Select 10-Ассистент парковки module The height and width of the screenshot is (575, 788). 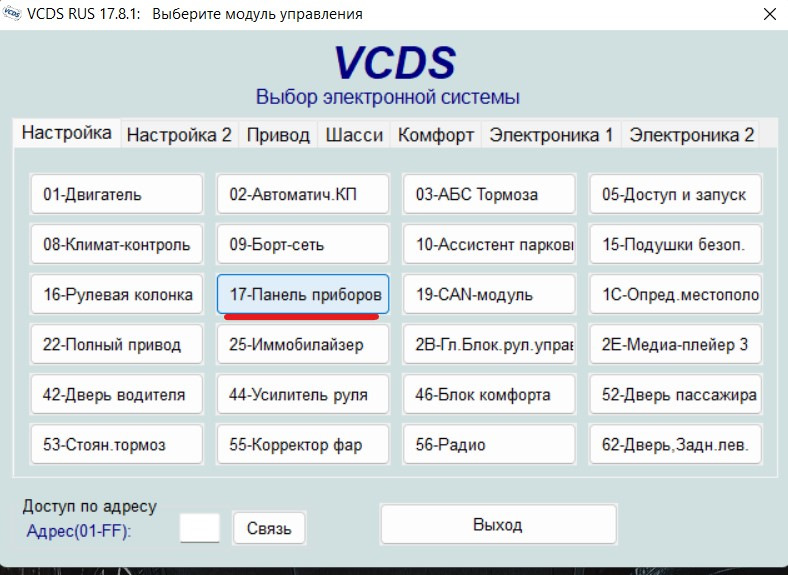pyautogui.click(x=489, y=244)
